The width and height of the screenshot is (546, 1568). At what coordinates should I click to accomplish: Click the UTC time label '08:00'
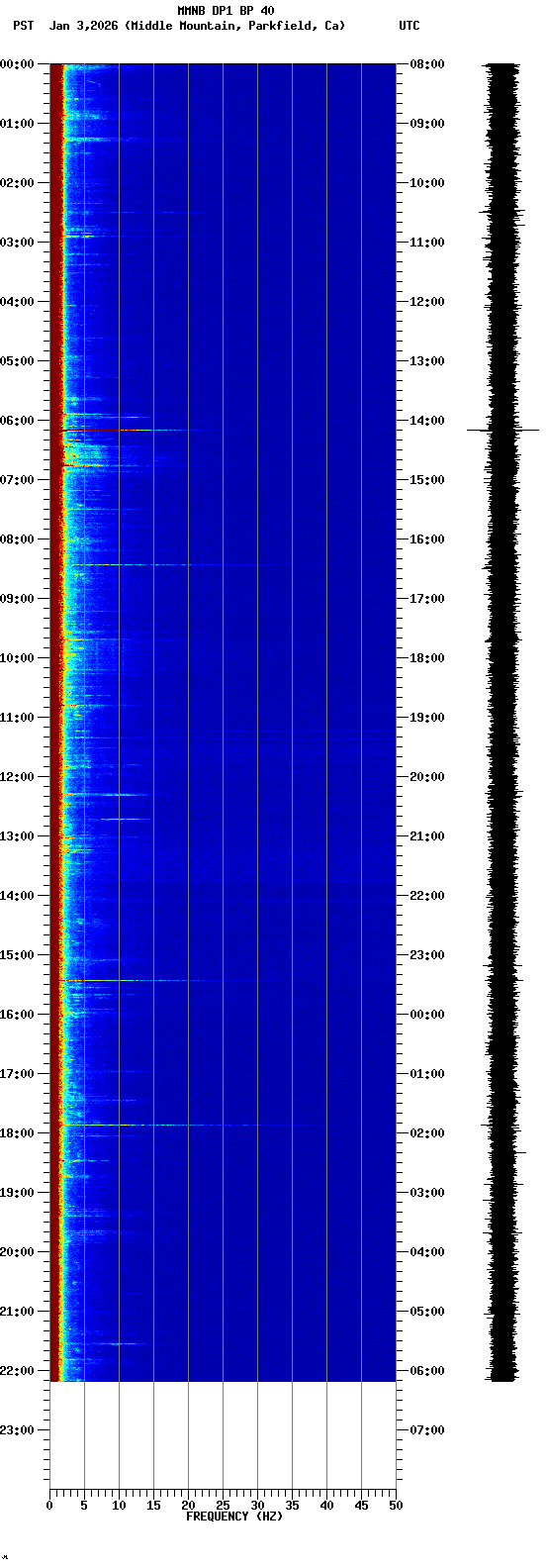[426, 64]
